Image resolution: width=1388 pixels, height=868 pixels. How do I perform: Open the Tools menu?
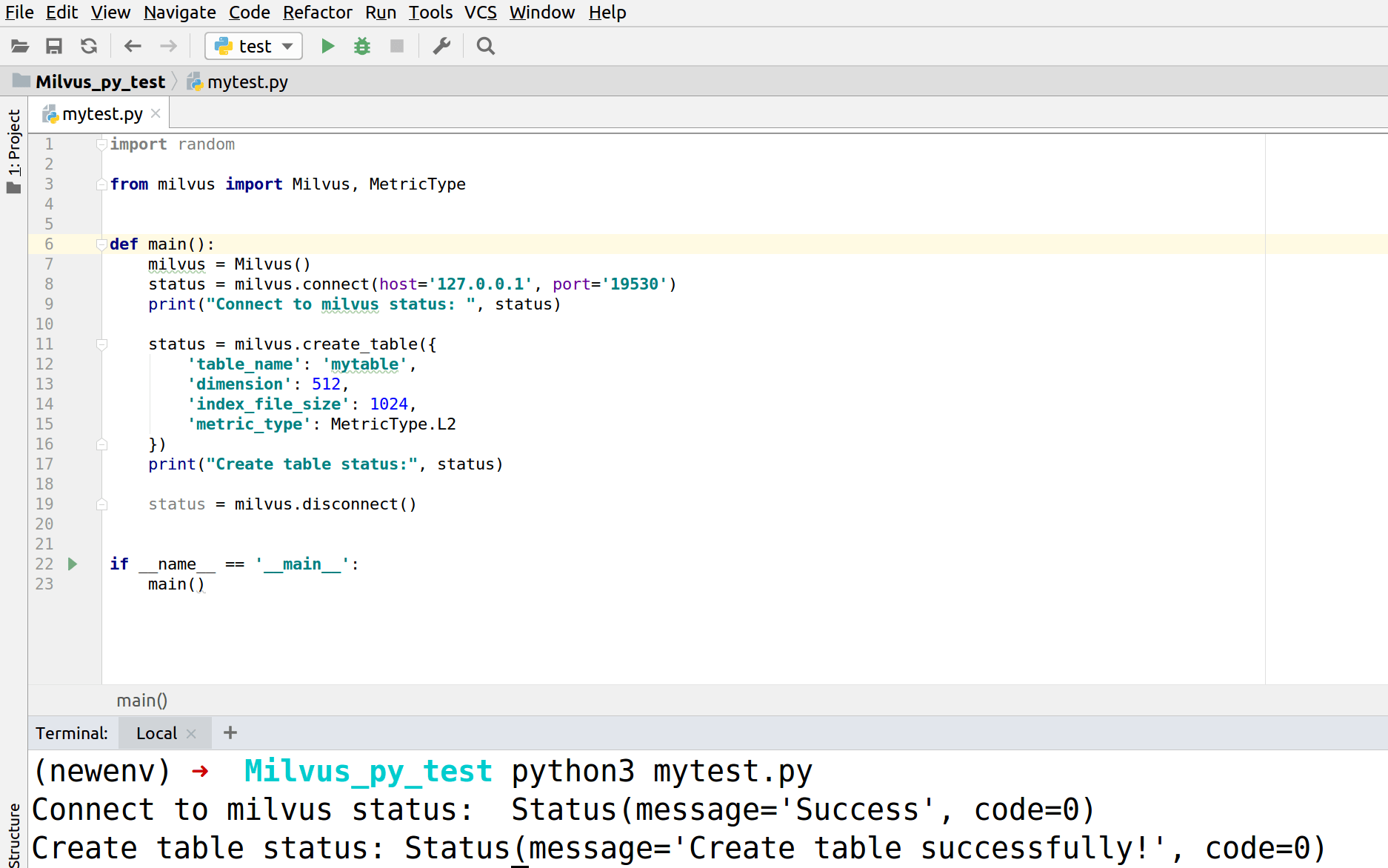click(430, 13)
